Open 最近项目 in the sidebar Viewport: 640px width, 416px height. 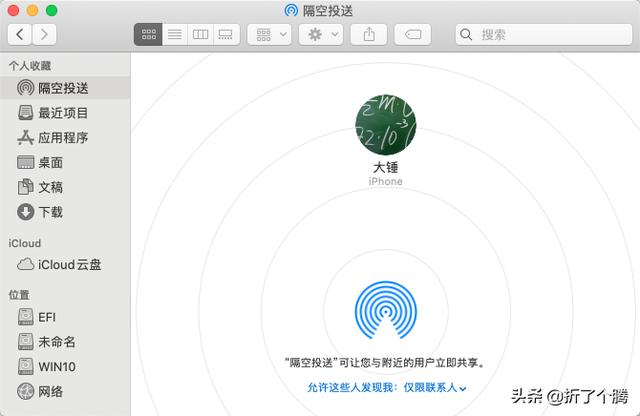pyautogui.click(x=65, y=113)
